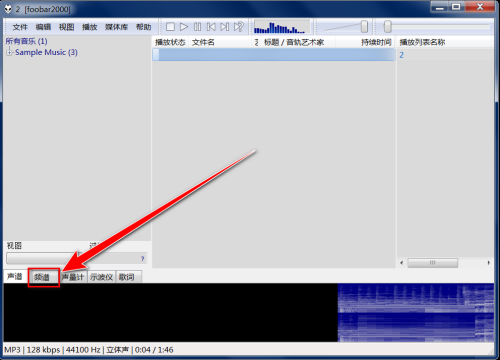Screen dimensions: 500x360
Task: Click the 立体声 channel status text
Action: click(x=118, y=350)
